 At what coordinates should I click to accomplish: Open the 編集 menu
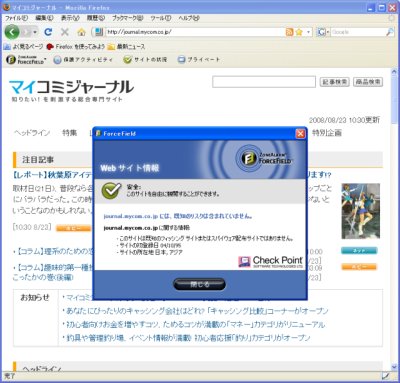44,18
